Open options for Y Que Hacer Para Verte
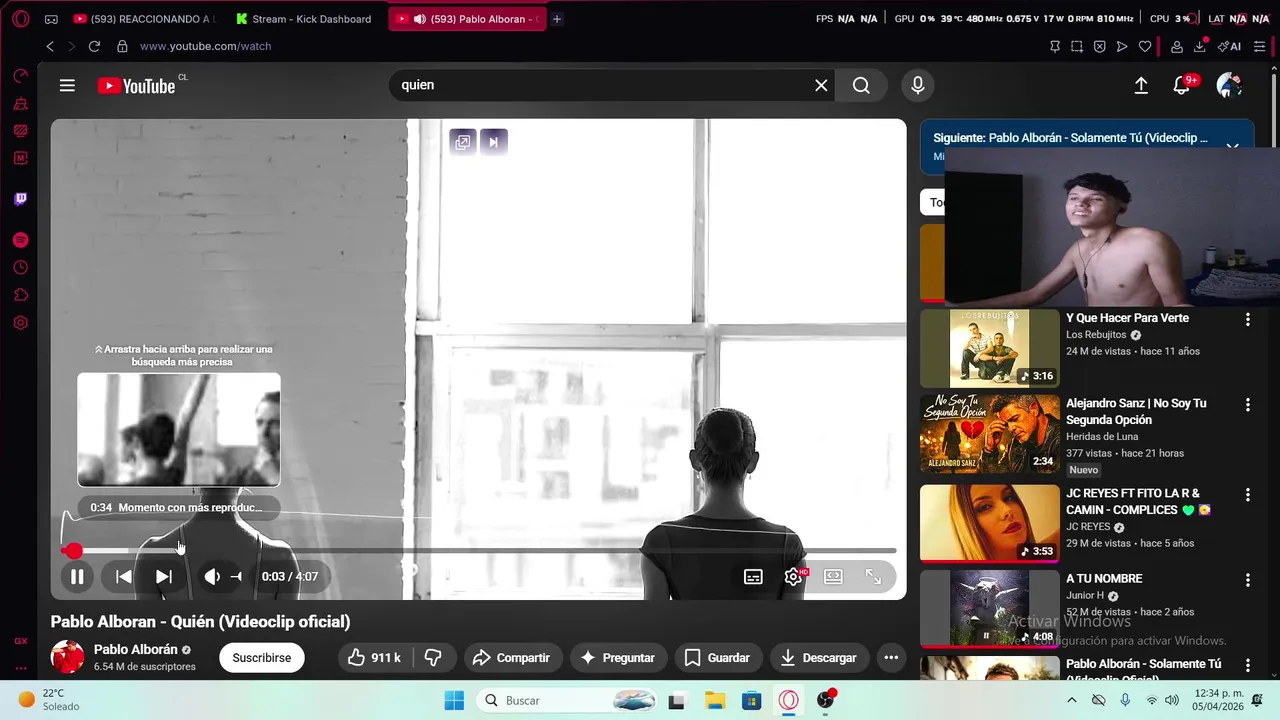The width and height of the screenshot is (1280, 720). point(1247,319)
